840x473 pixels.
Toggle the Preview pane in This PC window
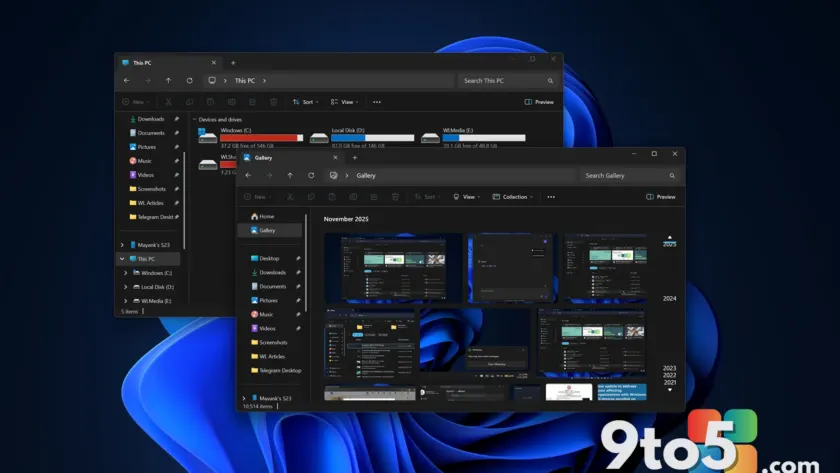[539, 102]
